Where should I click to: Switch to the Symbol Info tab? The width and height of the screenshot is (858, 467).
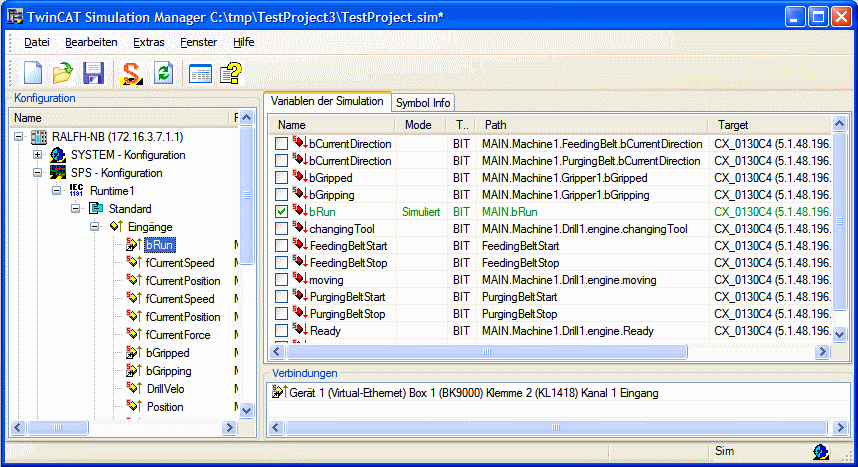(423, 103)
